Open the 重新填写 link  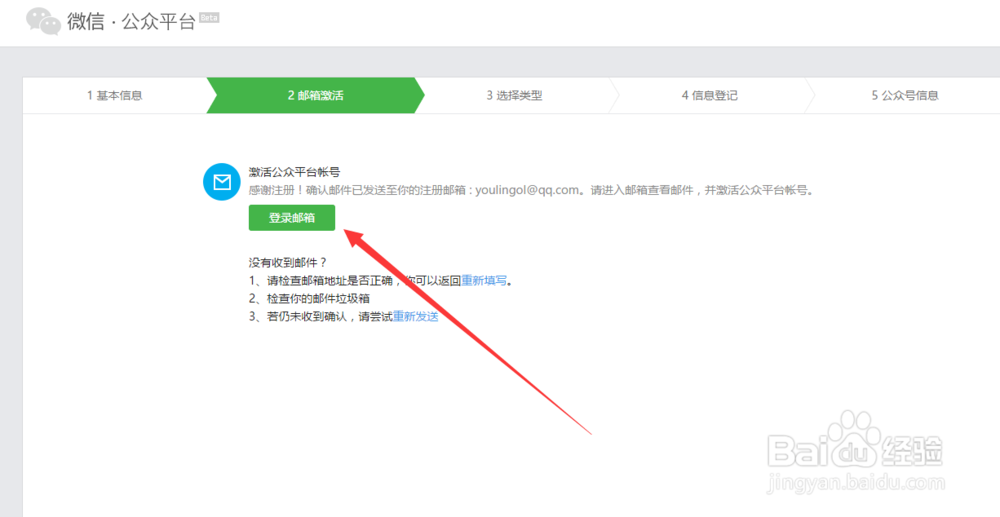tap(484, 280)
